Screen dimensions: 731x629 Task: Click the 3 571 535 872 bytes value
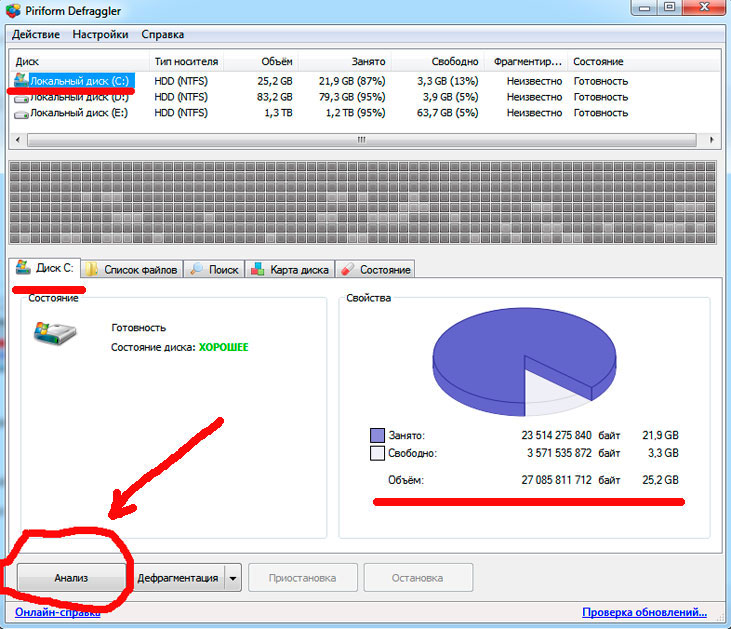(559, 453)
